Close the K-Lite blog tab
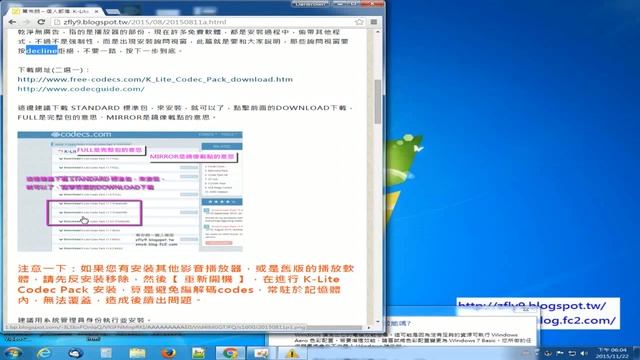 tap(97, 11)
